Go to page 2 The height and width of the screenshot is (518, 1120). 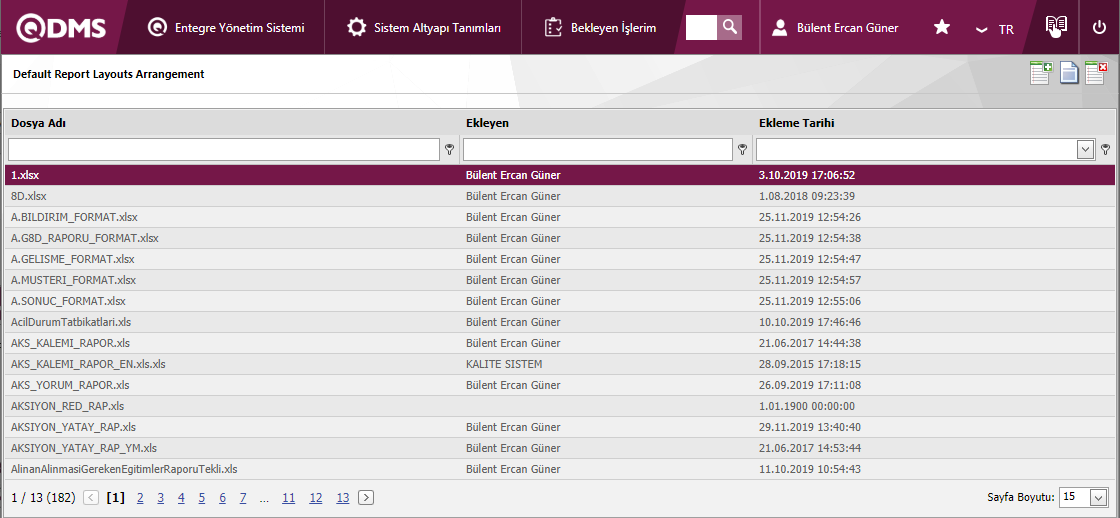pyautogui.click(x=141, y=498)
